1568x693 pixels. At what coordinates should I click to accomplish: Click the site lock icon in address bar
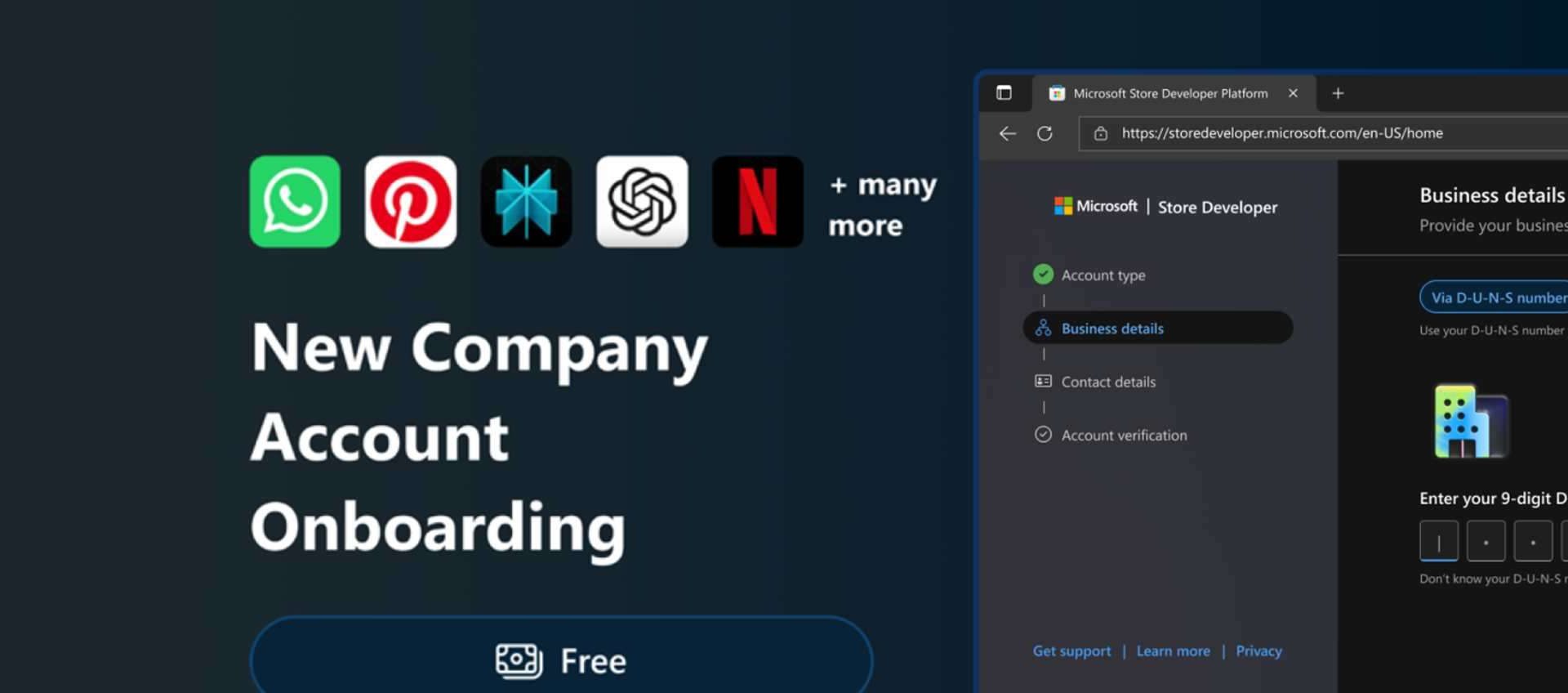coord(1101,133)
